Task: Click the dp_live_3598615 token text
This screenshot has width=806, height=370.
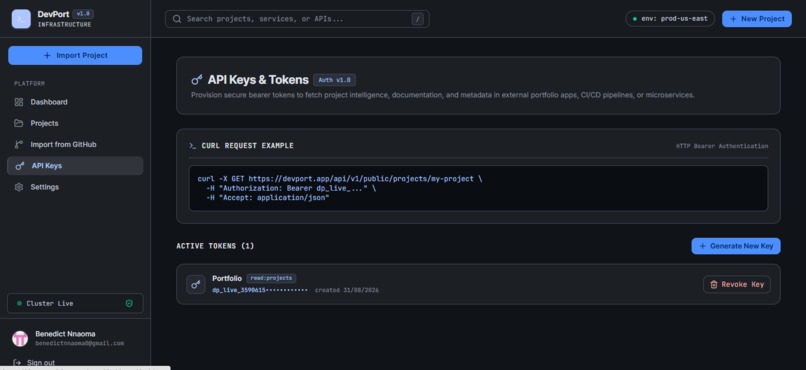Action: point(260,290)
